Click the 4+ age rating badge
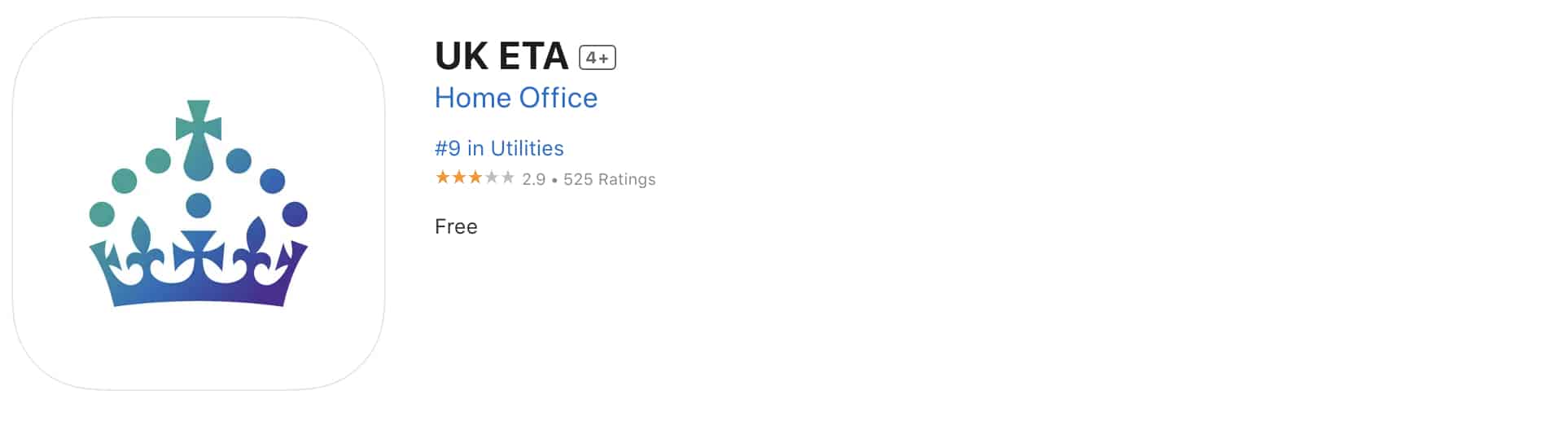 pos(598,58)
